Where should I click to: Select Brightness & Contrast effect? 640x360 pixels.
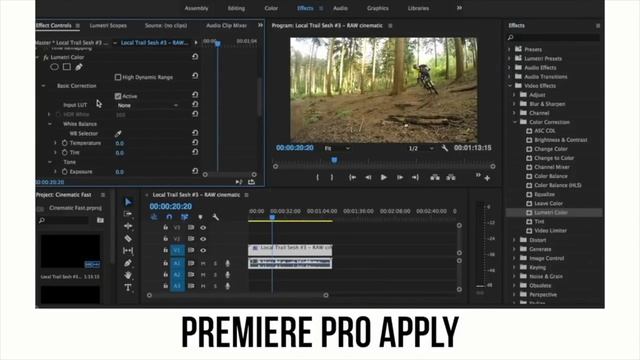tap(560, 140)
